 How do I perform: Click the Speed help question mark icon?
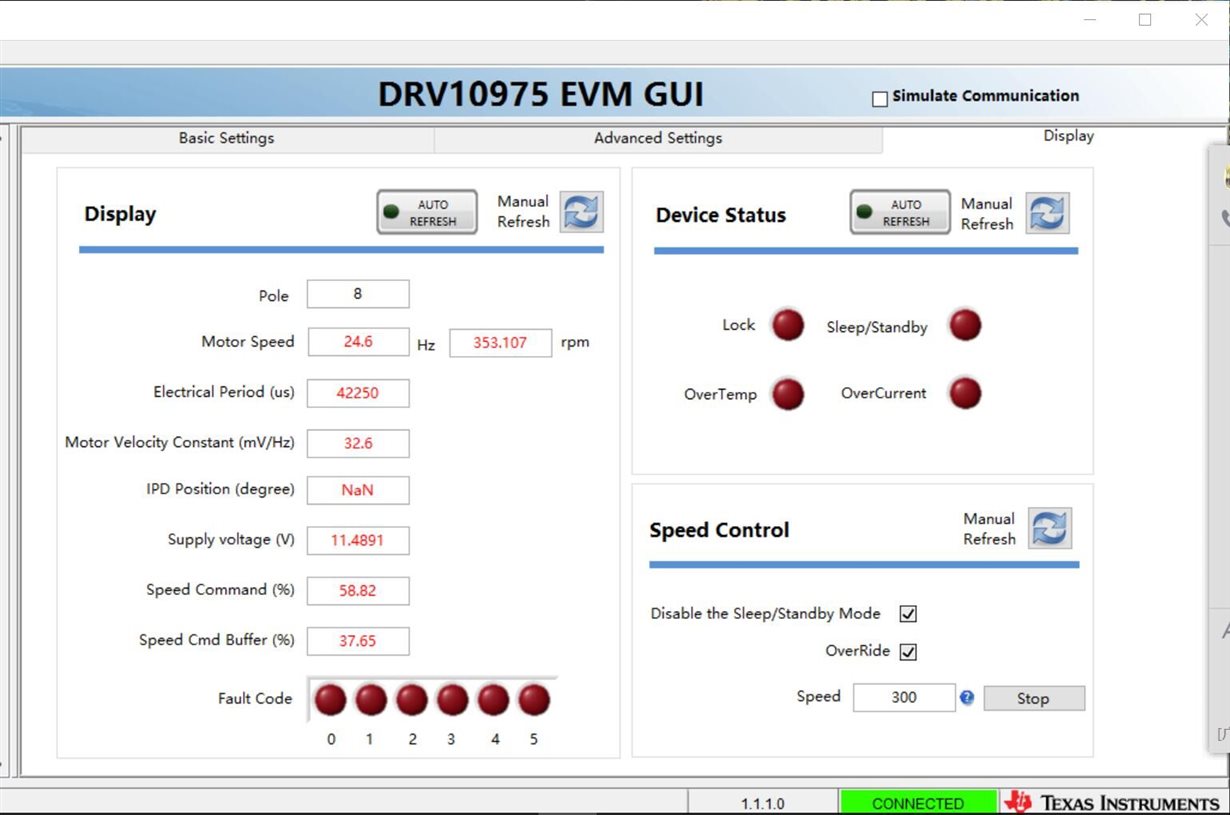967,698
